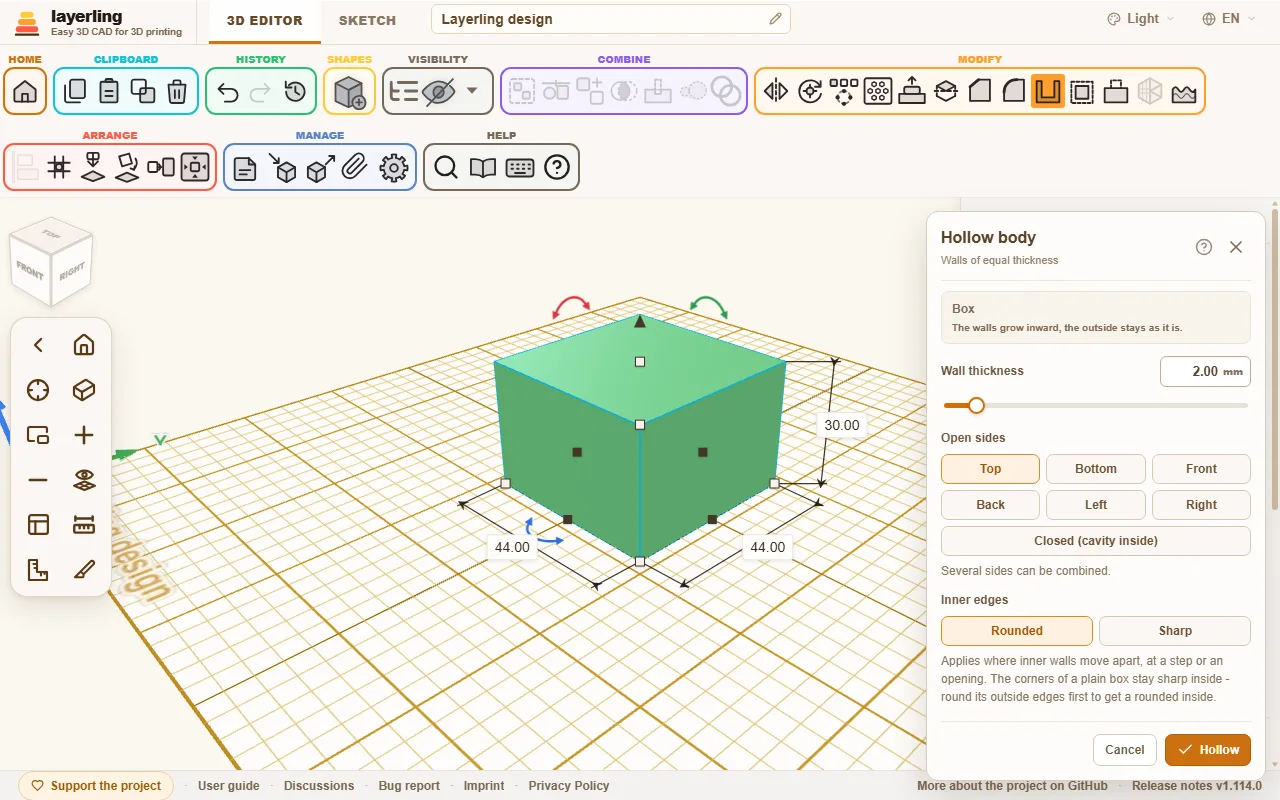The width and height of the screenshot is (1280, 800).
Task: Select the grid snap icon in Arrange
Action: pos(59,167)
